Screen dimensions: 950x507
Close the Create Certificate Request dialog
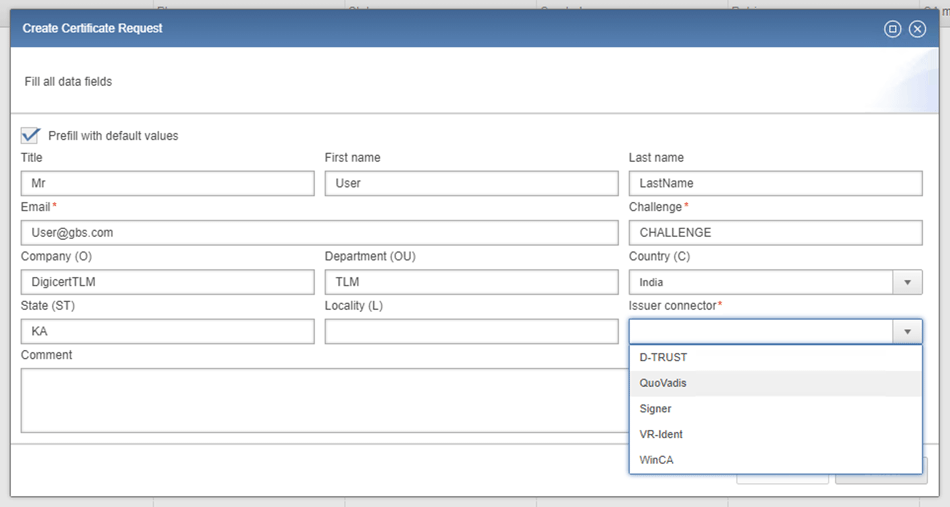coord(917,29)
